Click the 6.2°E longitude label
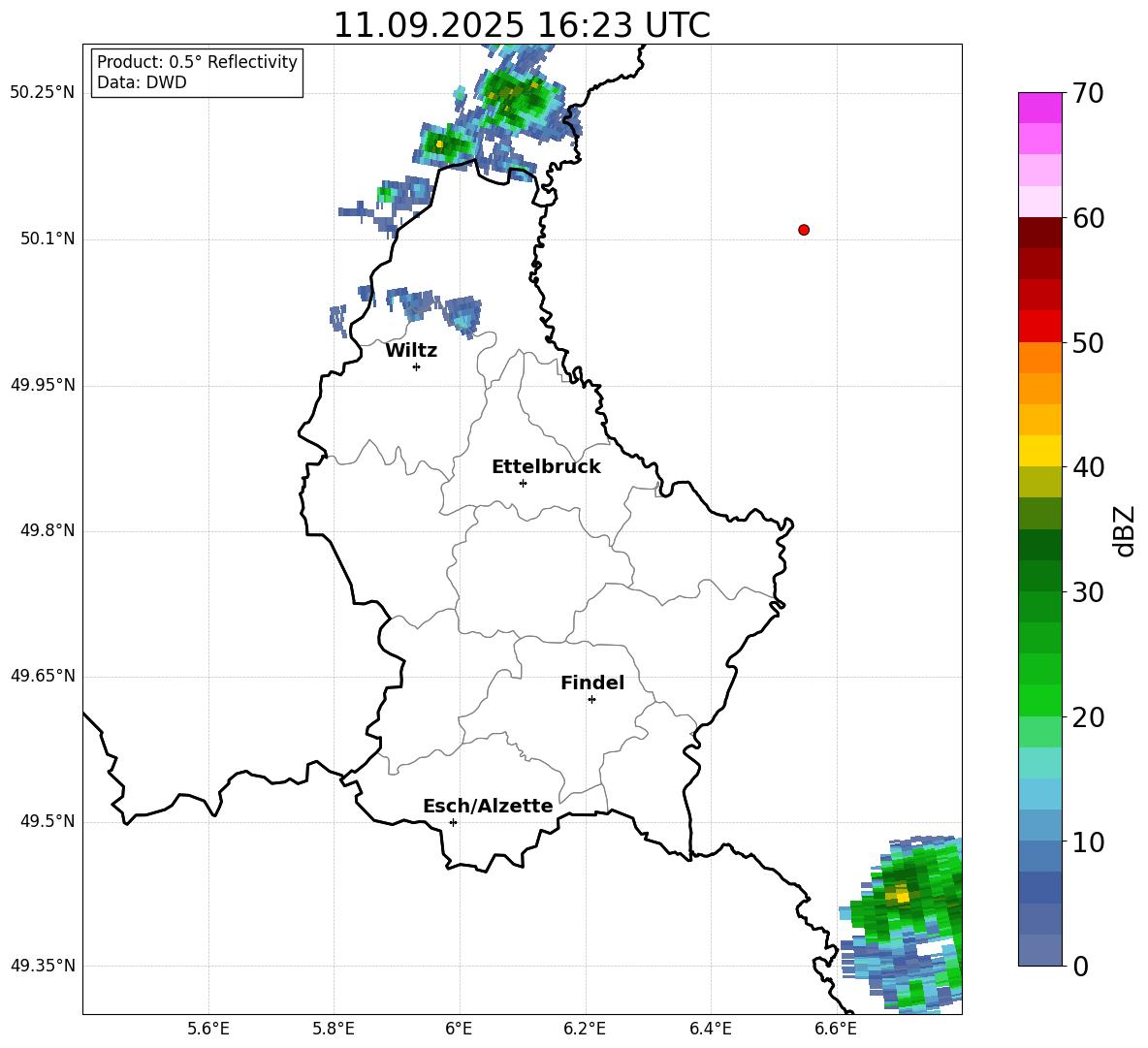1148x1048 pixels. pyautogui.click(x=585, y=1029)
